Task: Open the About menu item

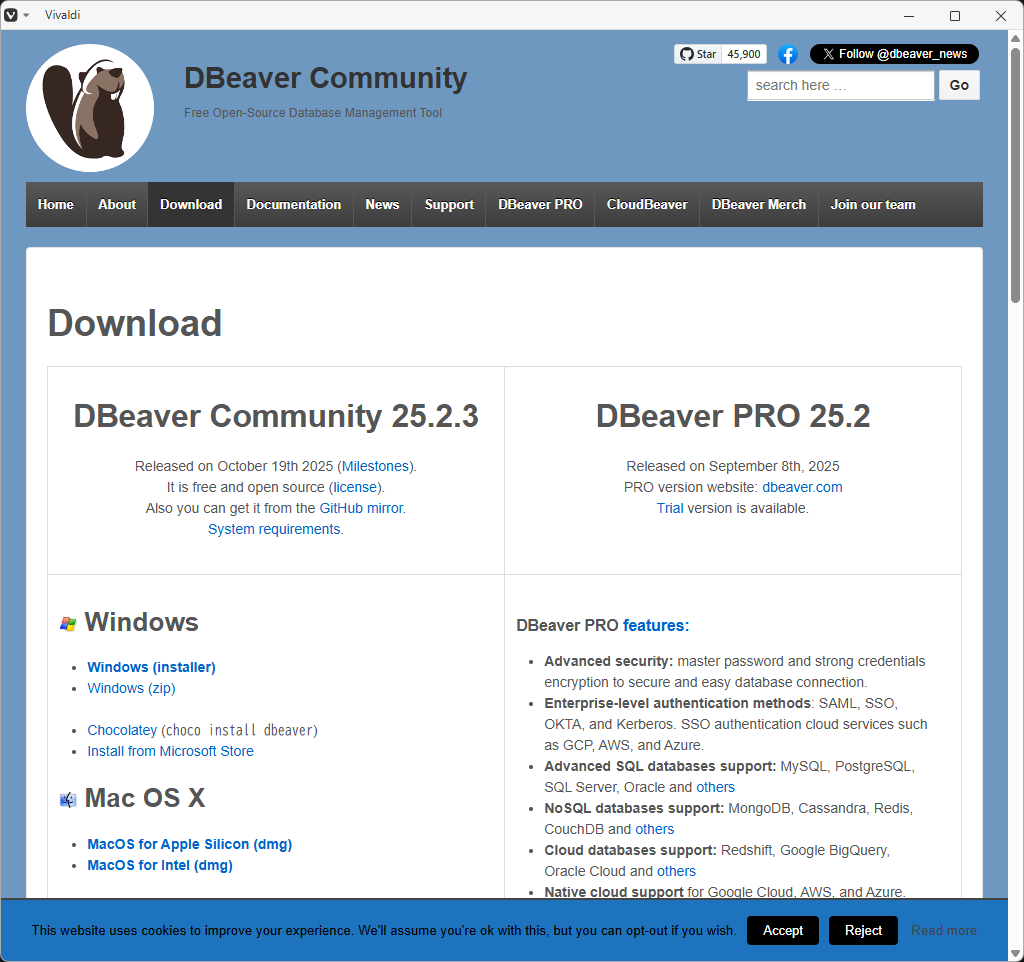Action: coord(117,204)
